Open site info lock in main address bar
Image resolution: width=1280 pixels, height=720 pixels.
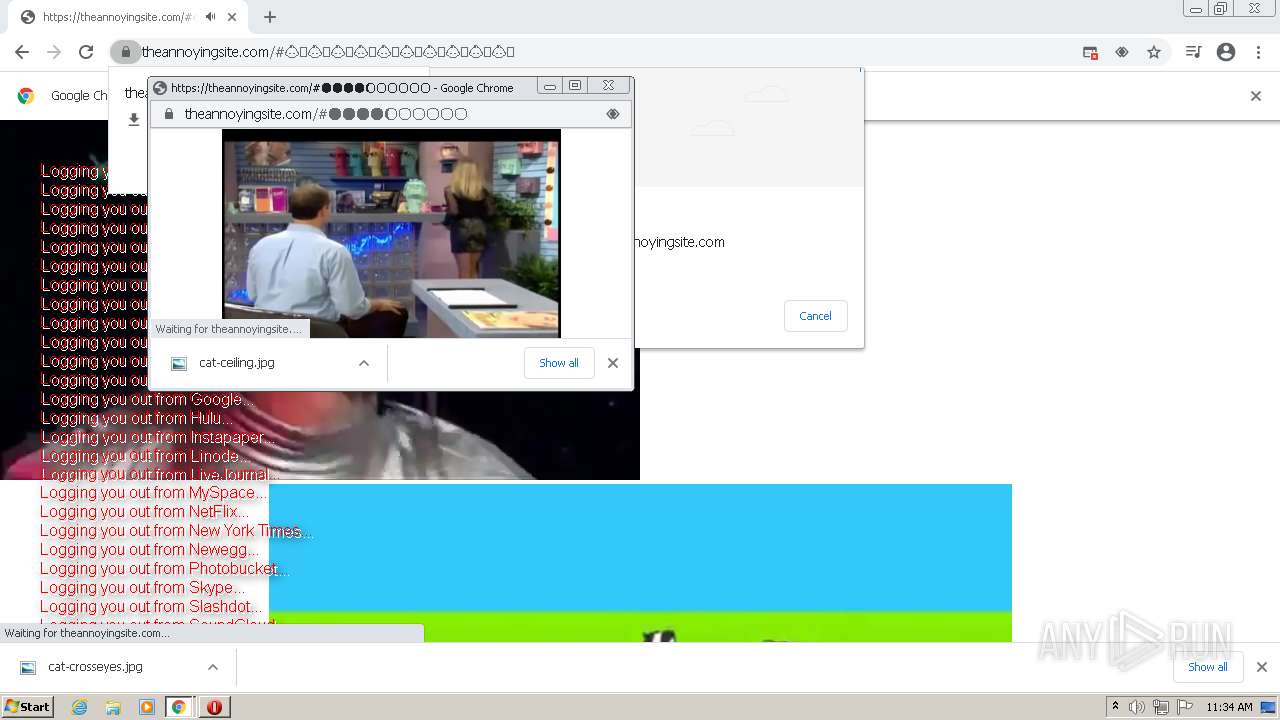click(x=125, y=52)
